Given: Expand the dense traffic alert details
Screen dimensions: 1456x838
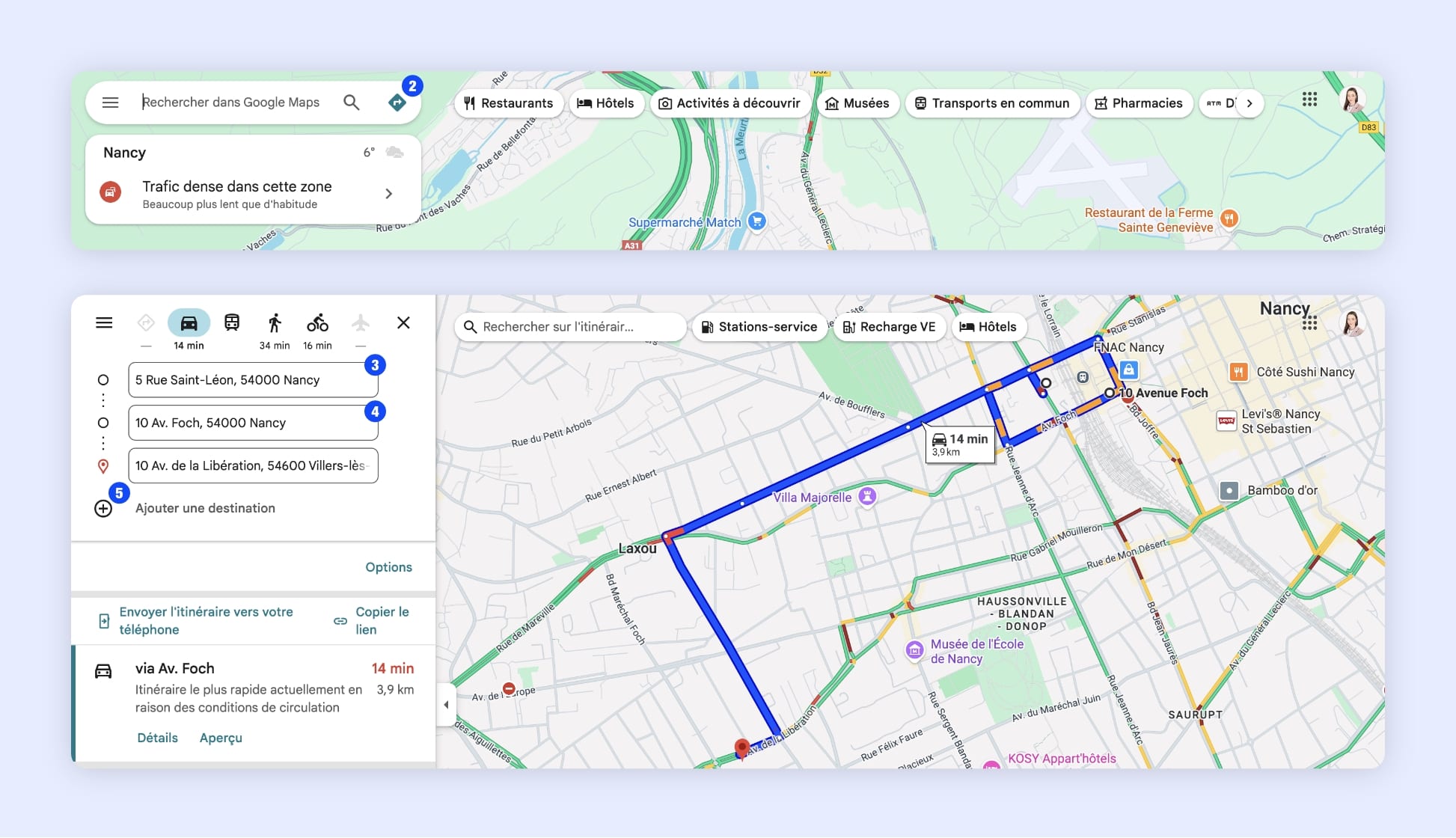Looking at the screenshot, I should [x=388, y=193].
